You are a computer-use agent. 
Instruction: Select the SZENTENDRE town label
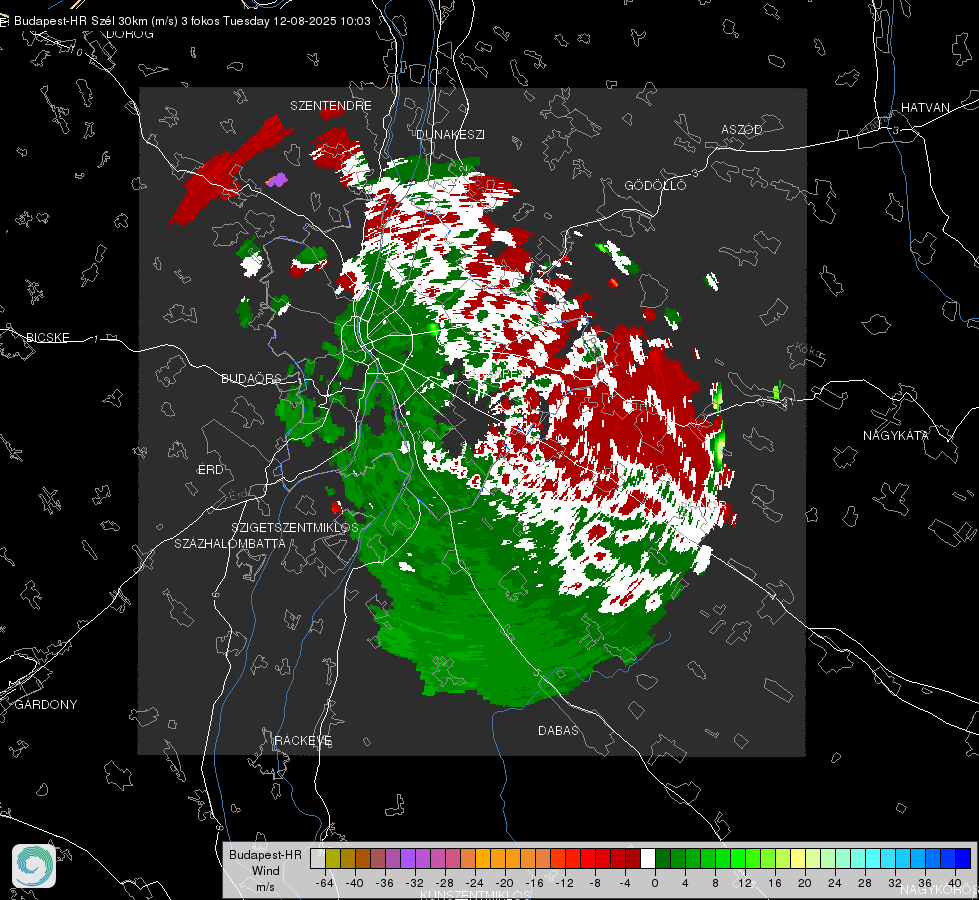(331, 106)
